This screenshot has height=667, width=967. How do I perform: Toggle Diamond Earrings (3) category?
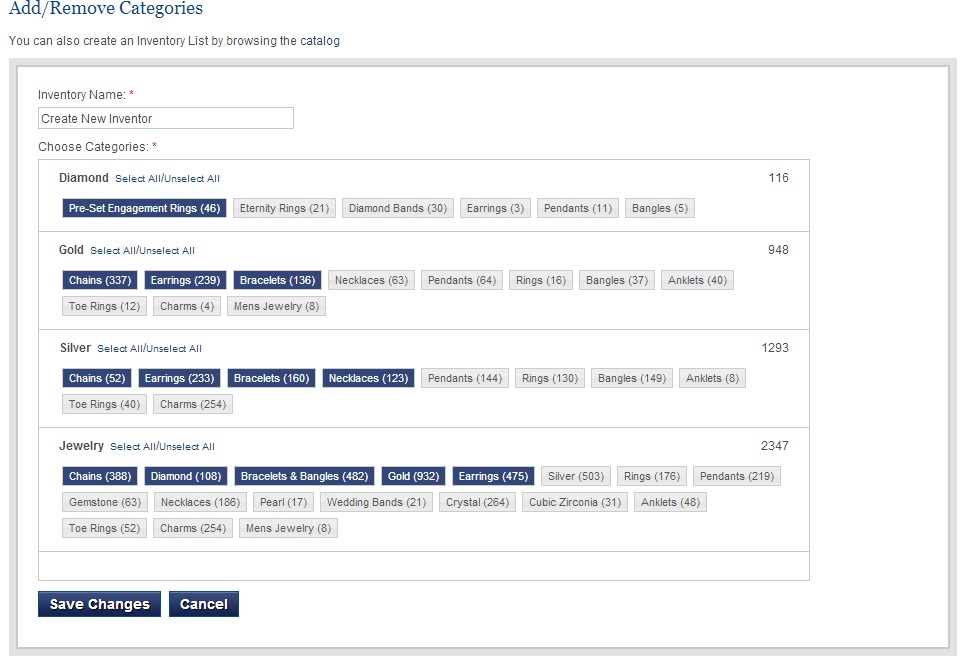click(495, 208)
